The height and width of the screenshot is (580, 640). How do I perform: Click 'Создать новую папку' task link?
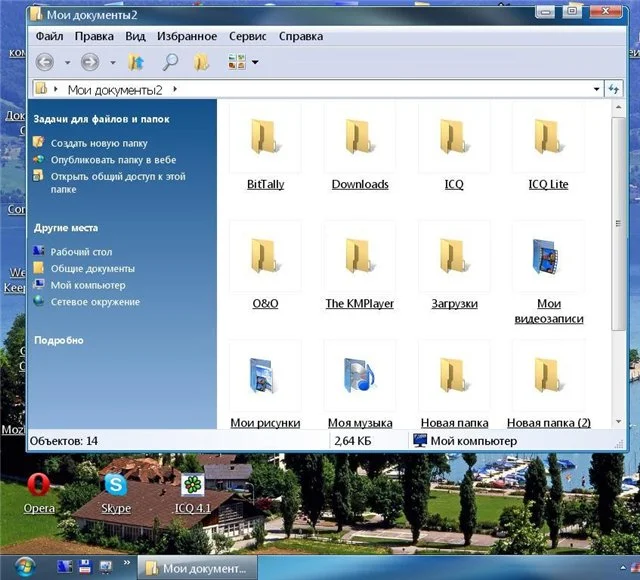point(98,143)
